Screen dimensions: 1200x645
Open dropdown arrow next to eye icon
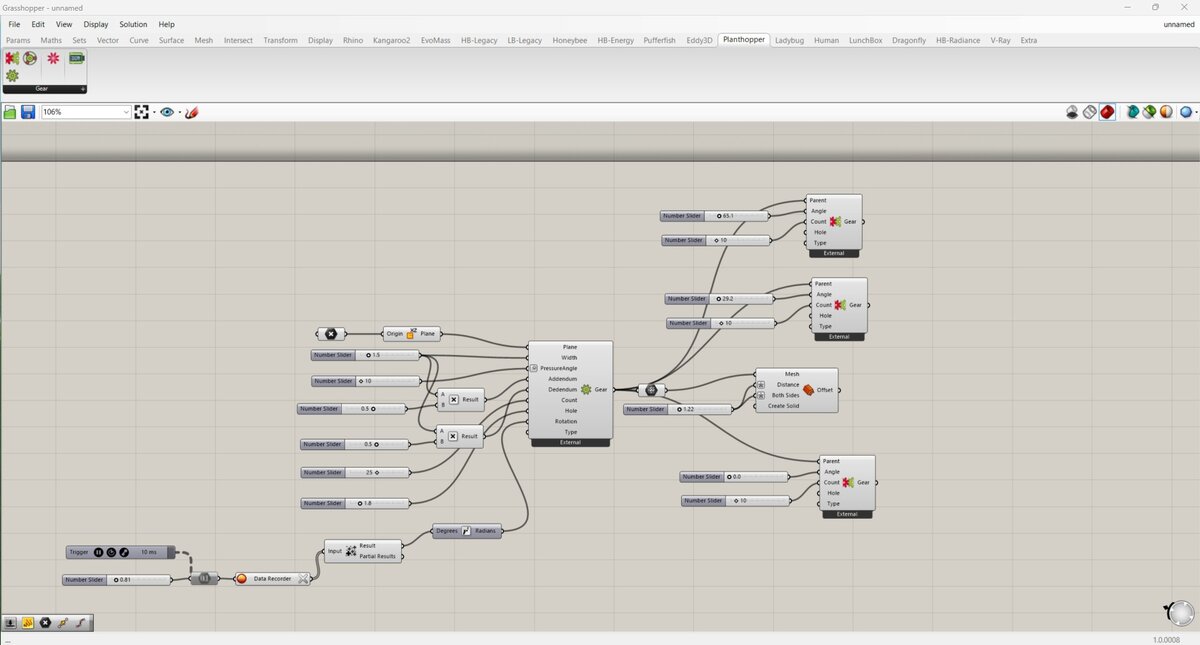180,112
